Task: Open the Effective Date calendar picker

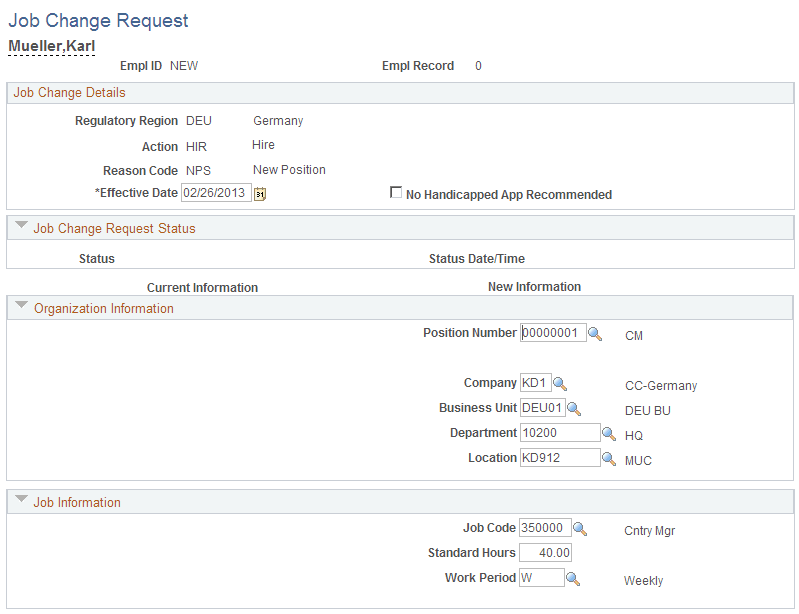Action: coord(260,194)
